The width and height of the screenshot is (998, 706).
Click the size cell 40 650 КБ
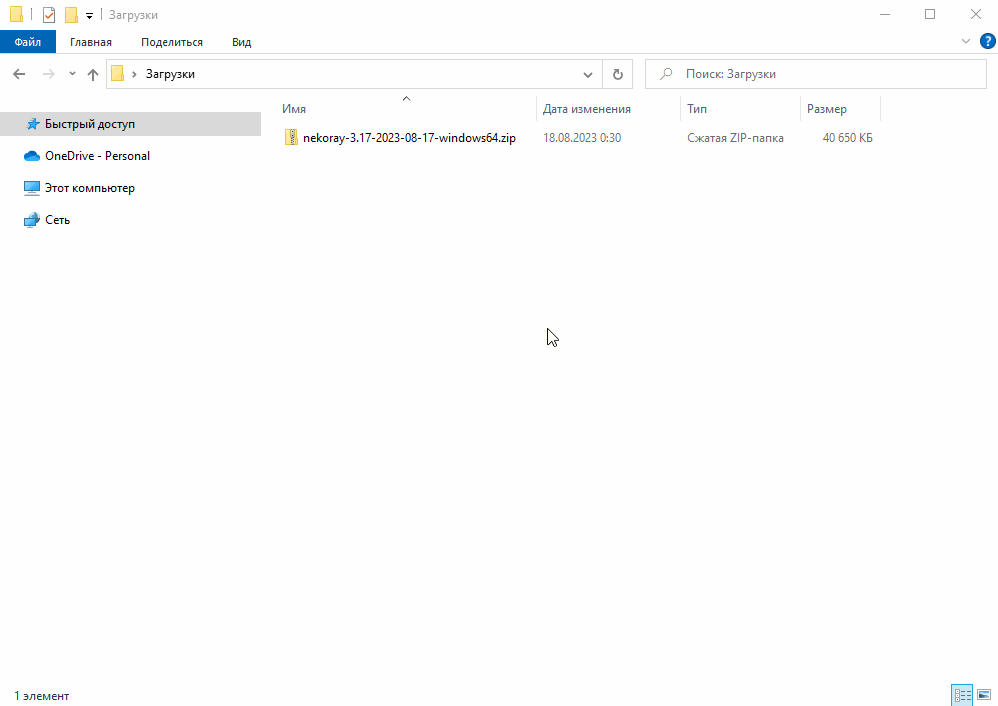[847, 138]
